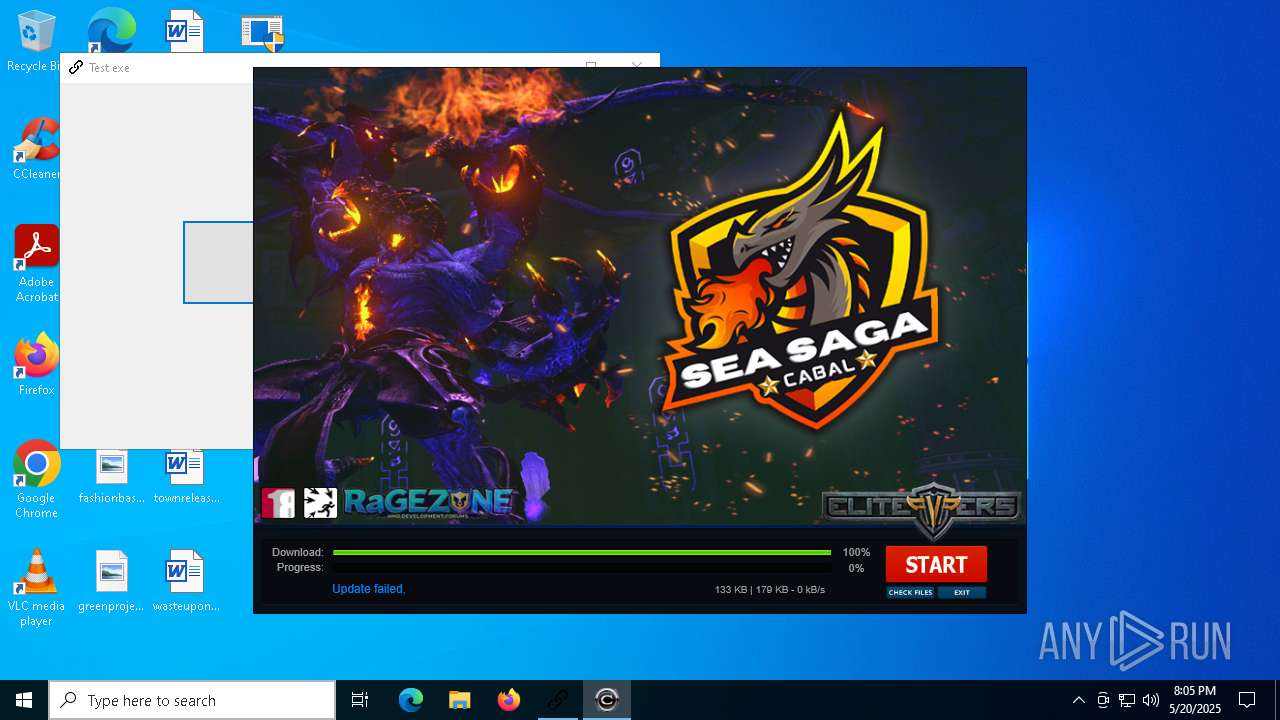The height and width of the screenshot is (720, 1280).
Task: Click the blue-outlined box in Test exe window
Action: (x=218, y=262)
